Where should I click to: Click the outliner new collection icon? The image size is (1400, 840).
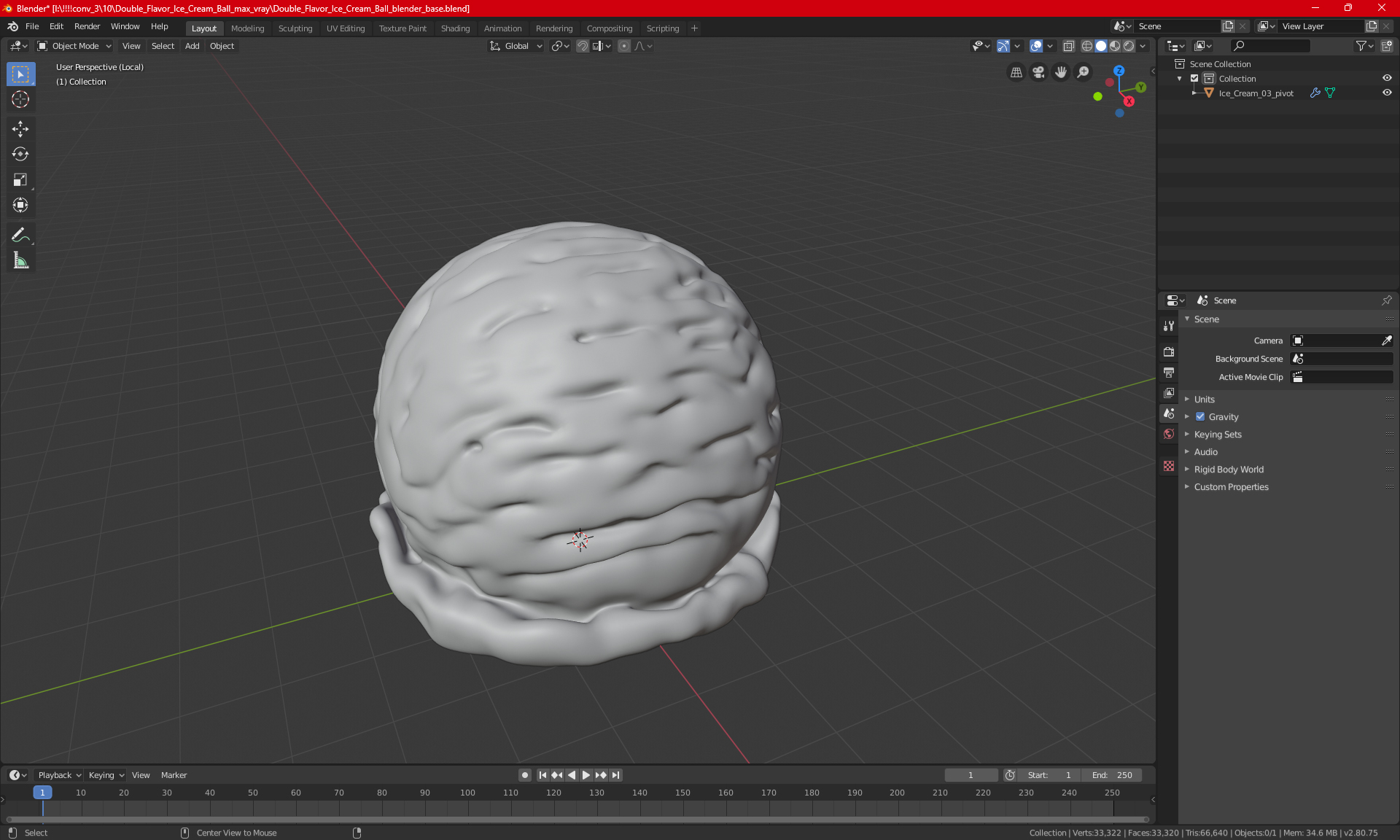(x=1386, y=46)
